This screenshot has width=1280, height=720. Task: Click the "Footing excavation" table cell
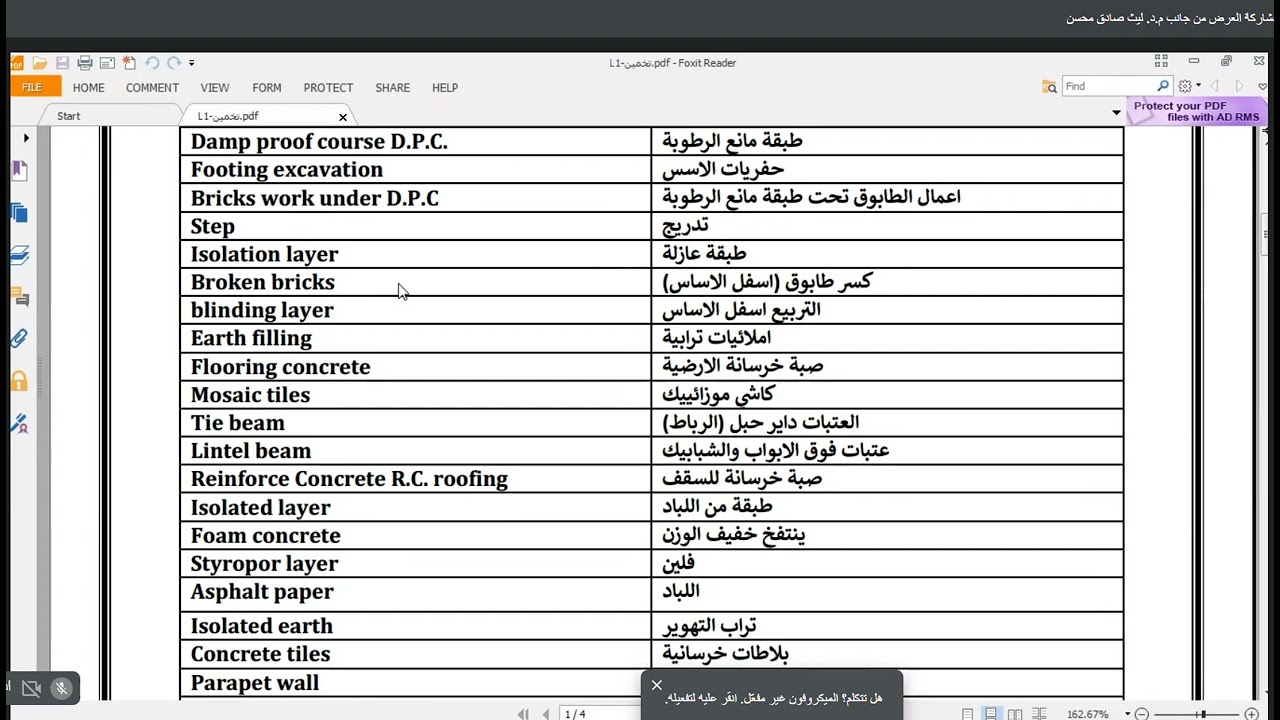pos(416,169)
